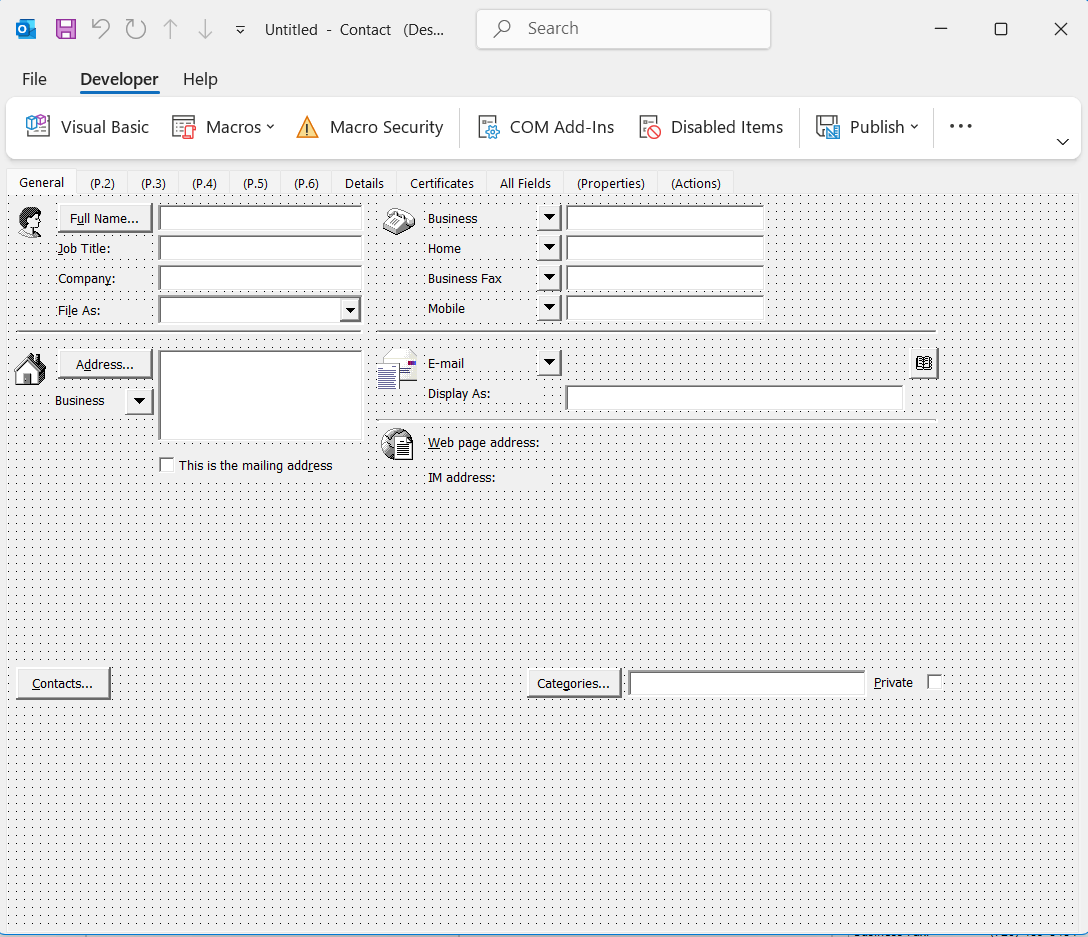Expand the Macros dropdown
The height and width of the screenshot is (937, 1088).
tap(225, 127)
